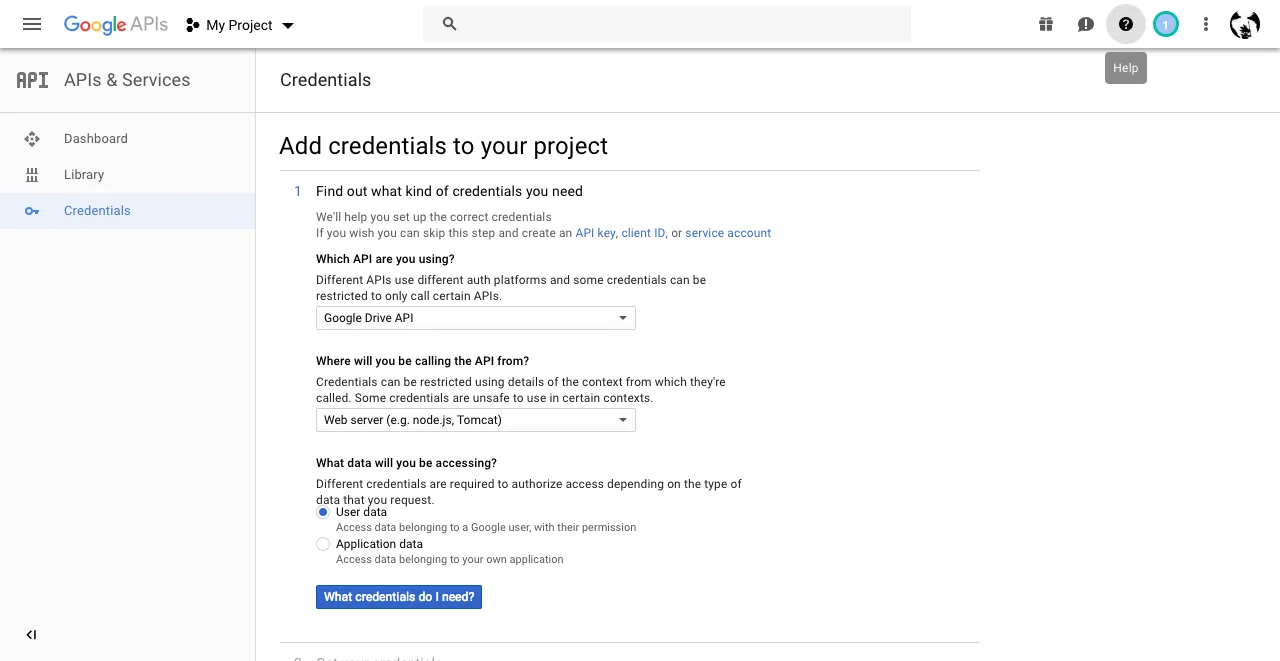
Task: Click the What credentials do I need? button
Action: [399, 597]
